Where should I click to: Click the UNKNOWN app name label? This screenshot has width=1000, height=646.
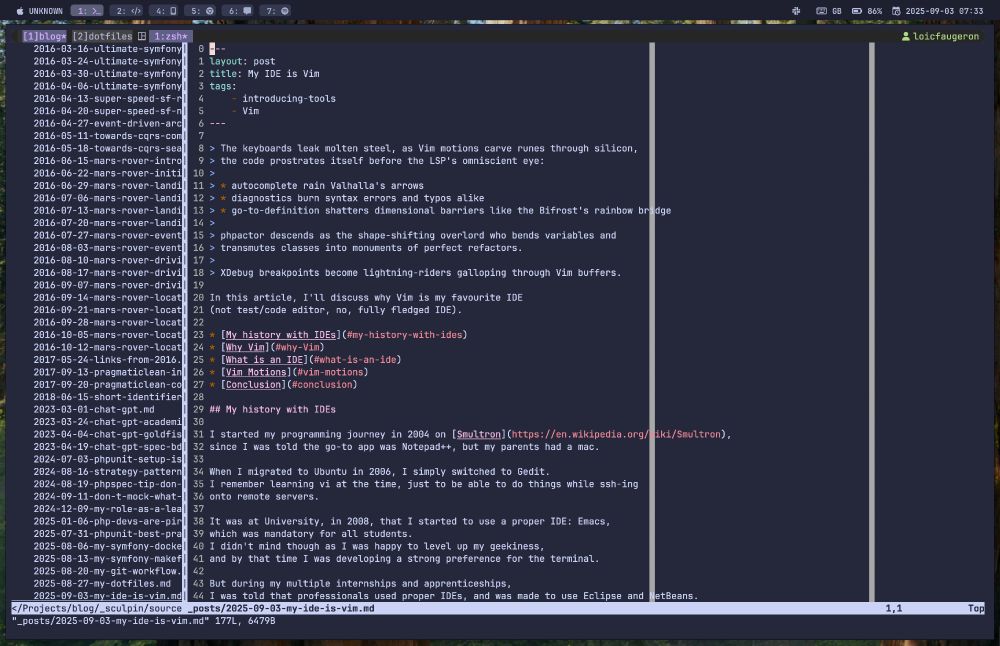[45, 11]
